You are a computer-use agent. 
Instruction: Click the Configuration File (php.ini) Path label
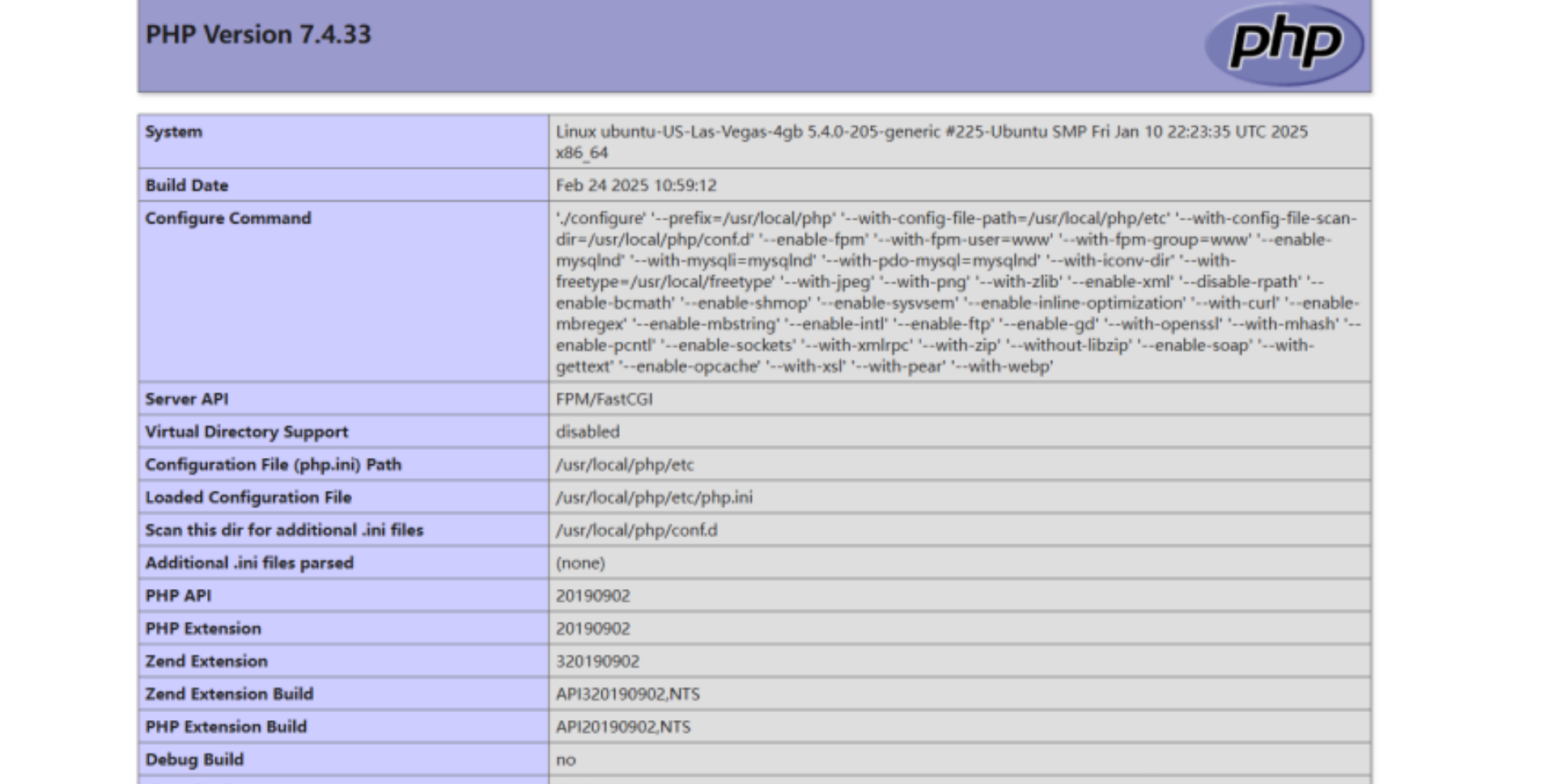274,464
